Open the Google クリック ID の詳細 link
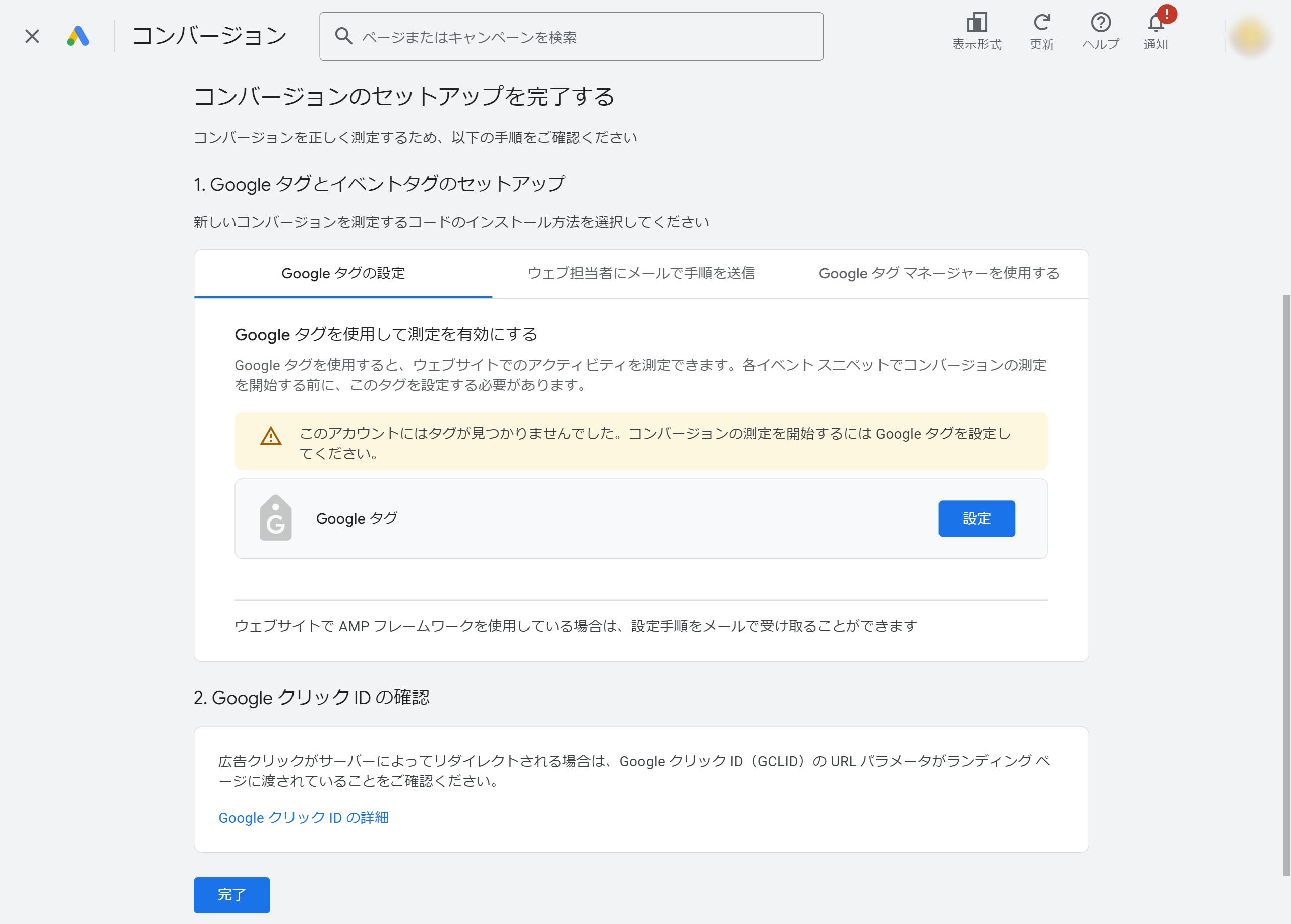 303,818
